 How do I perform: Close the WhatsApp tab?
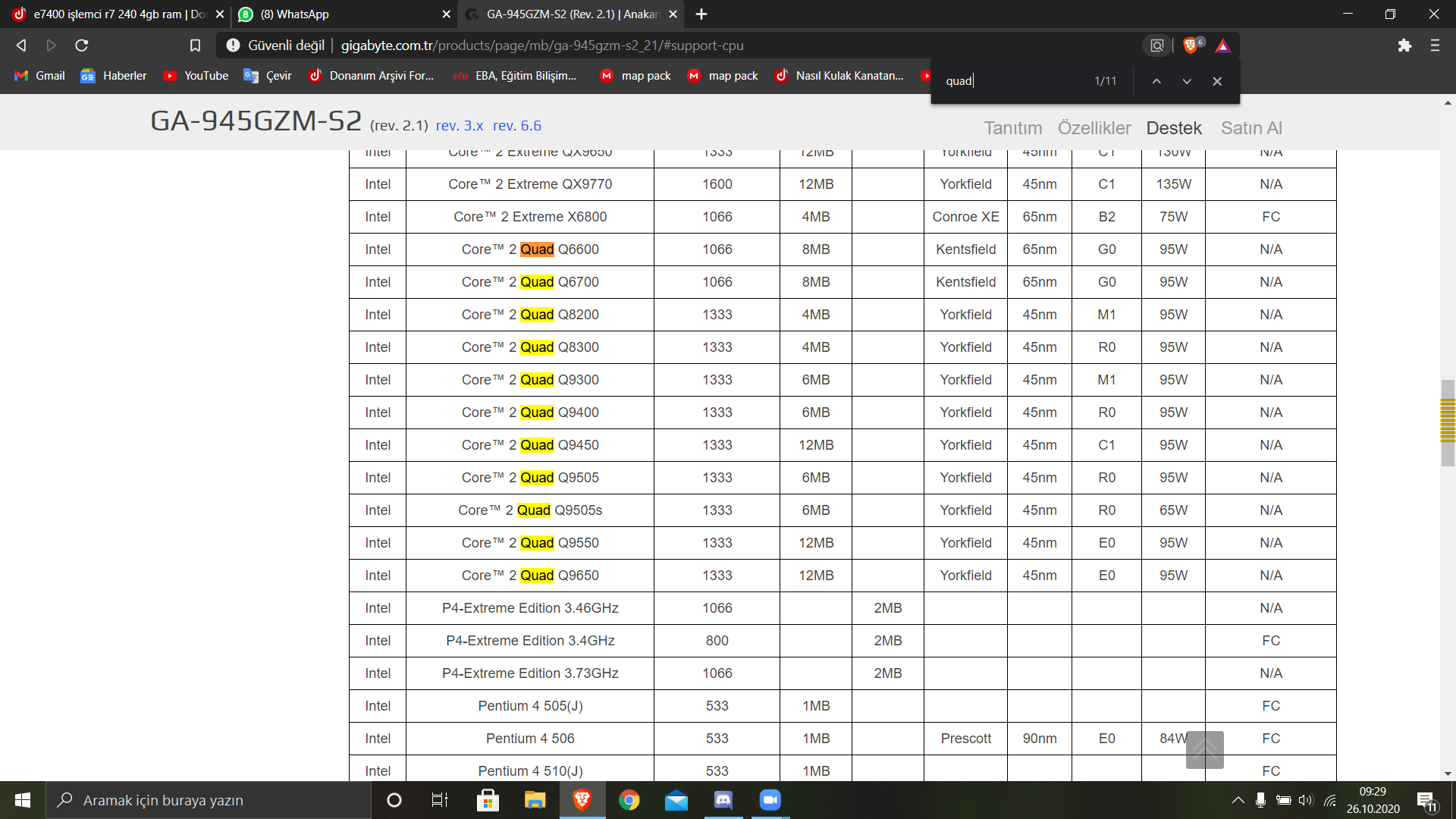[446, 14]
